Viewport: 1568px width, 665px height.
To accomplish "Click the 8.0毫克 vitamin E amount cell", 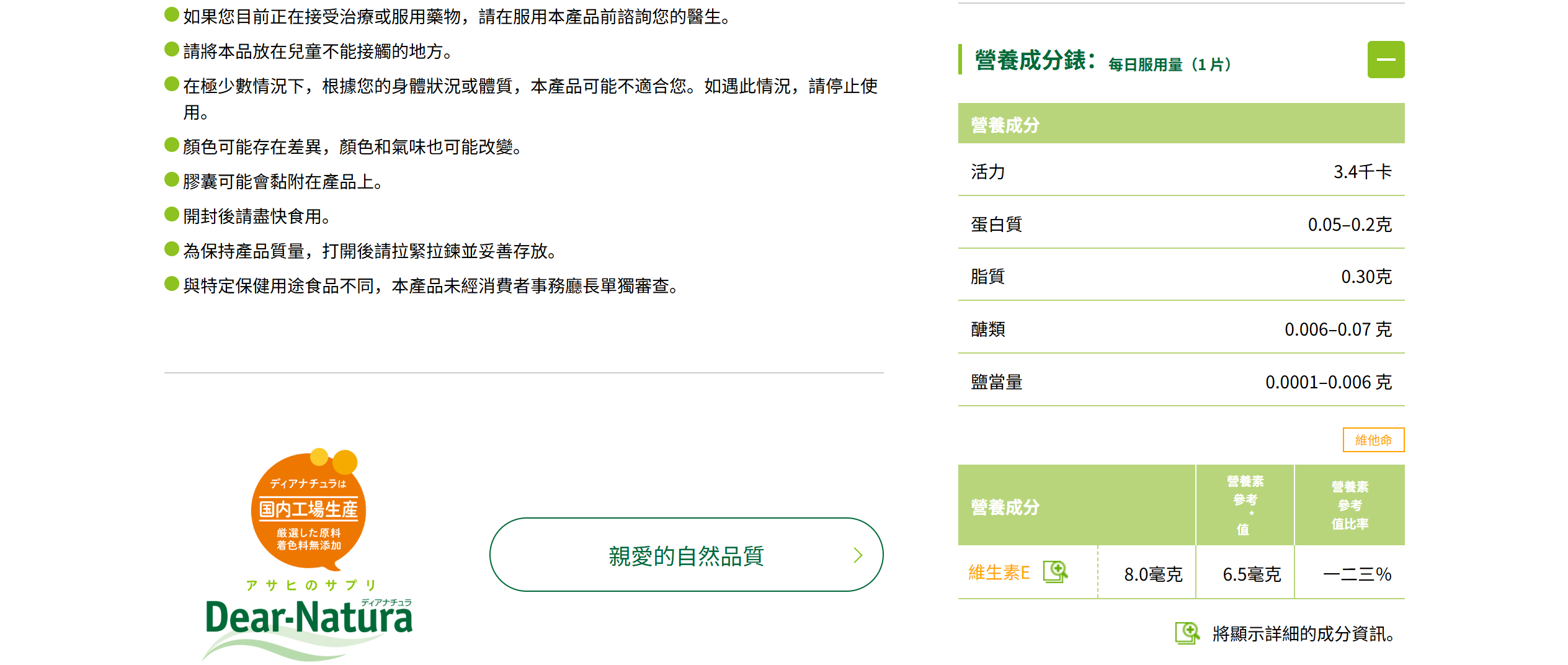I will [x=1152, y=574].
